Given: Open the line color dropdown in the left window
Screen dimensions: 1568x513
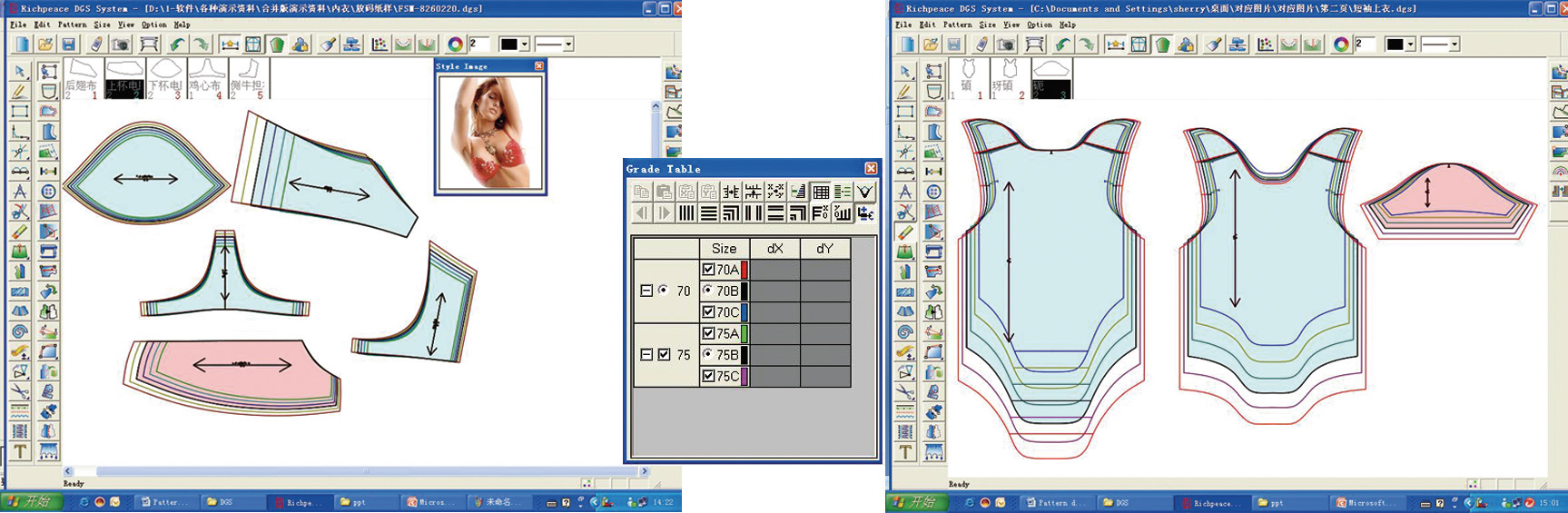Looking at the screenshot, I should coord(524,44).
